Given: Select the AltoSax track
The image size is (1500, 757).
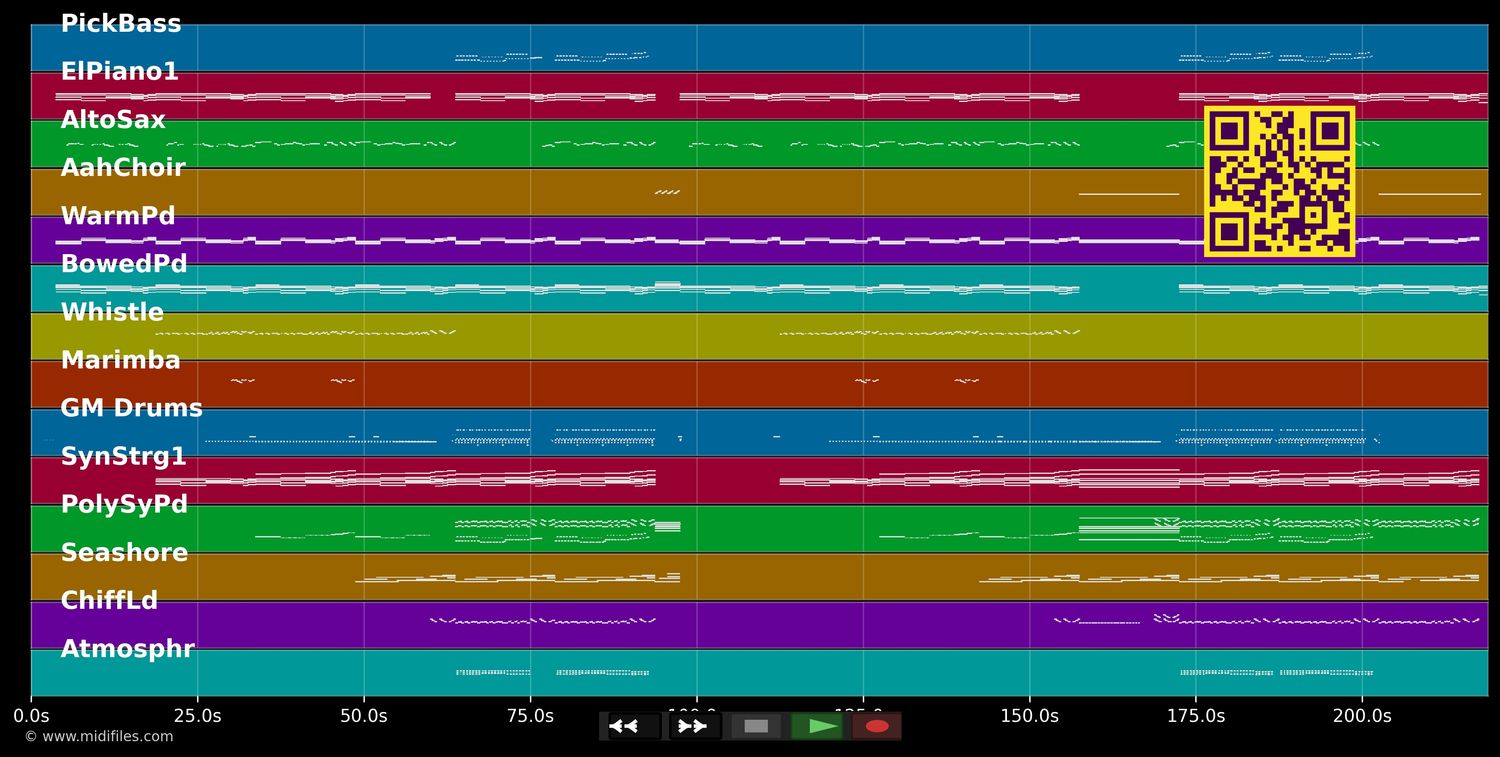Looking at the screenshot, I should [x=113, y=119].
